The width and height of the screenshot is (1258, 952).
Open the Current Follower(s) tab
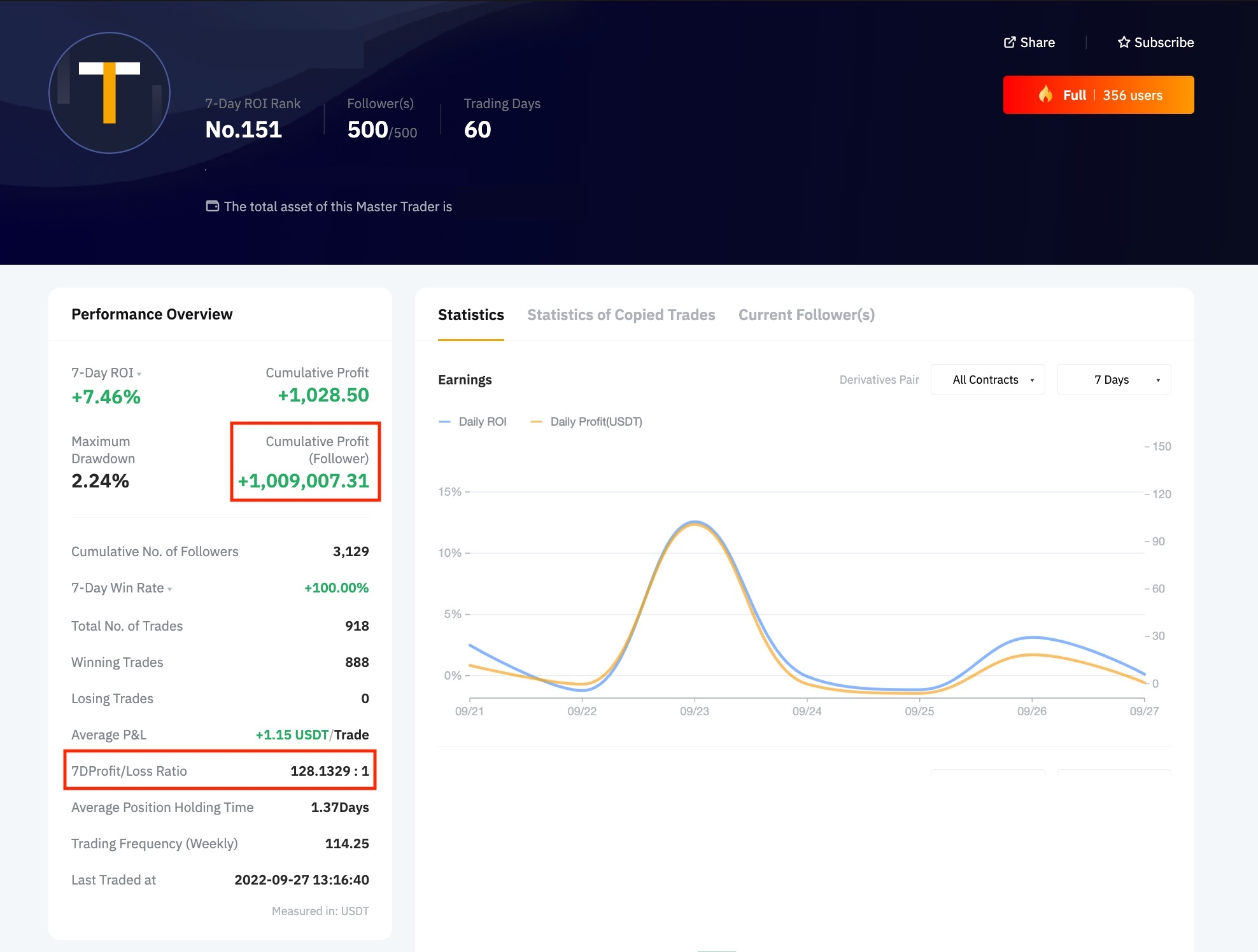pos(806,315)
